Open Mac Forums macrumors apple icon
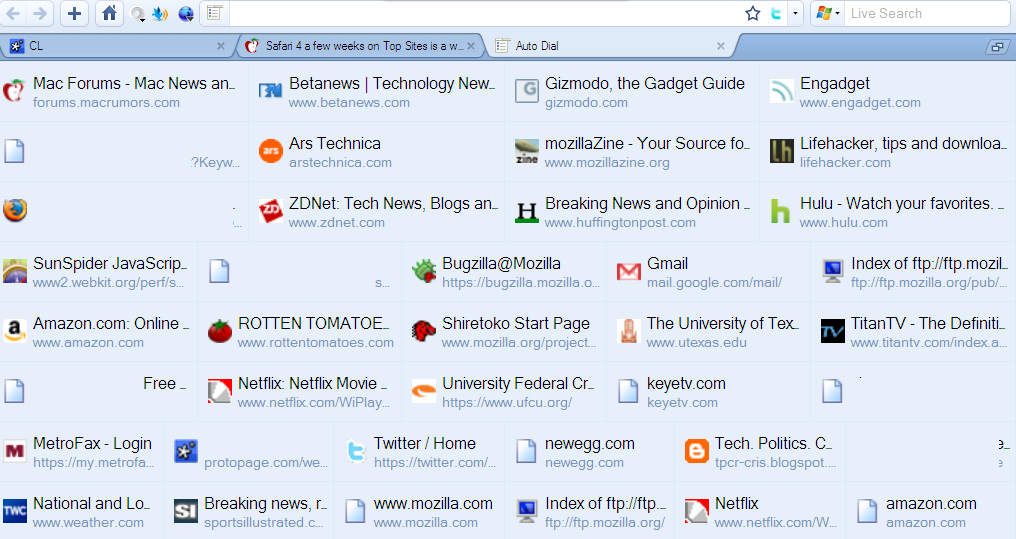 (14, 91)
